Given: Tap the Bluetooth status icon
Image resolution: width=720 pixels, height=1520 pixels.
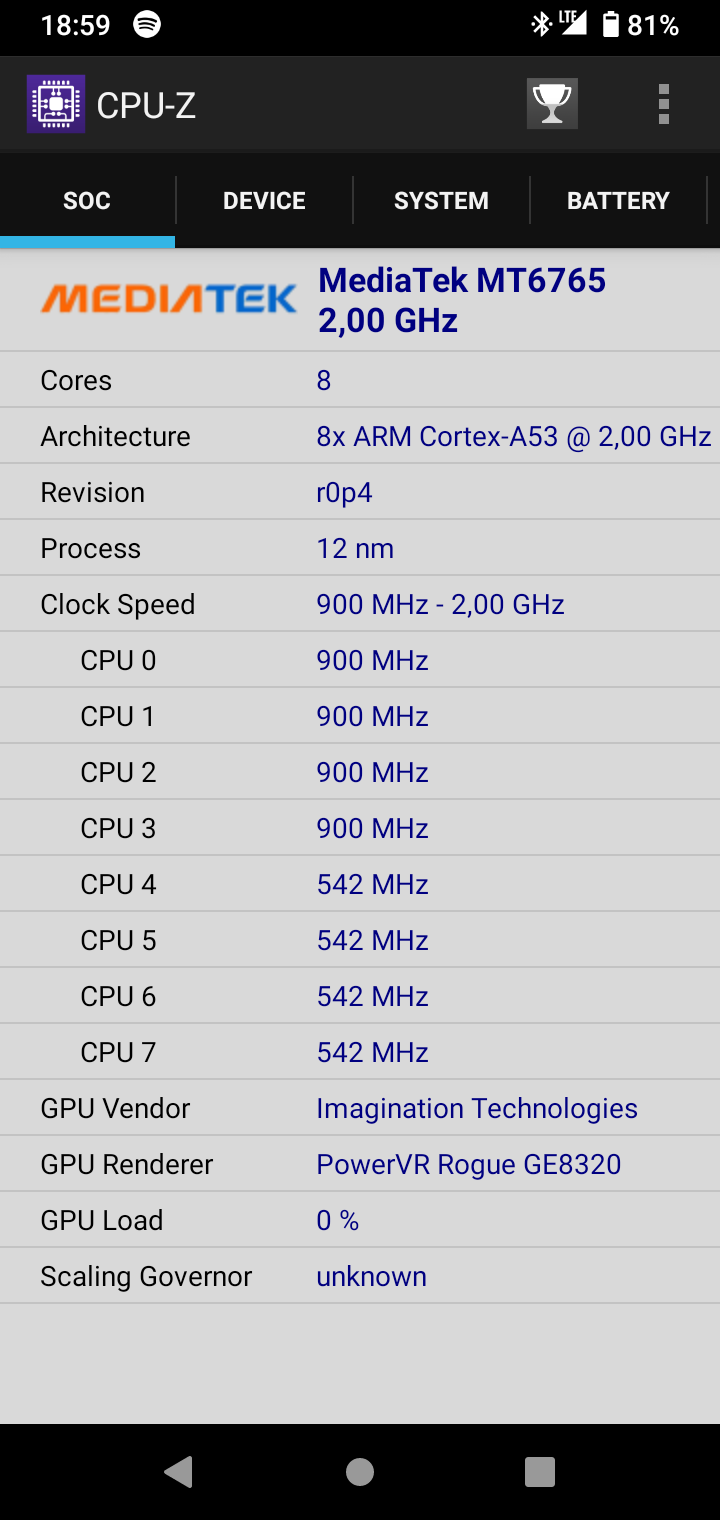Looking at the screenshot, I should click(541, 25).
